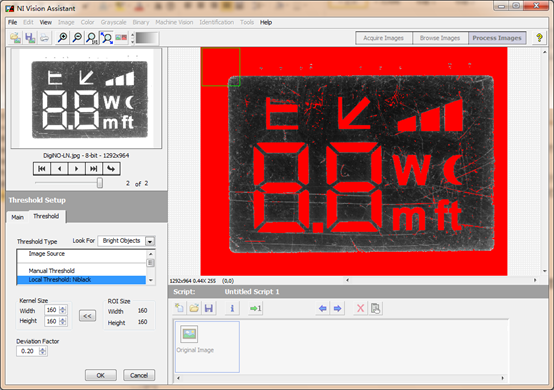Viewport: 554px width, 390px height.
Task: Click the Save Script disk icon
Action: click(x=209, y=308)
